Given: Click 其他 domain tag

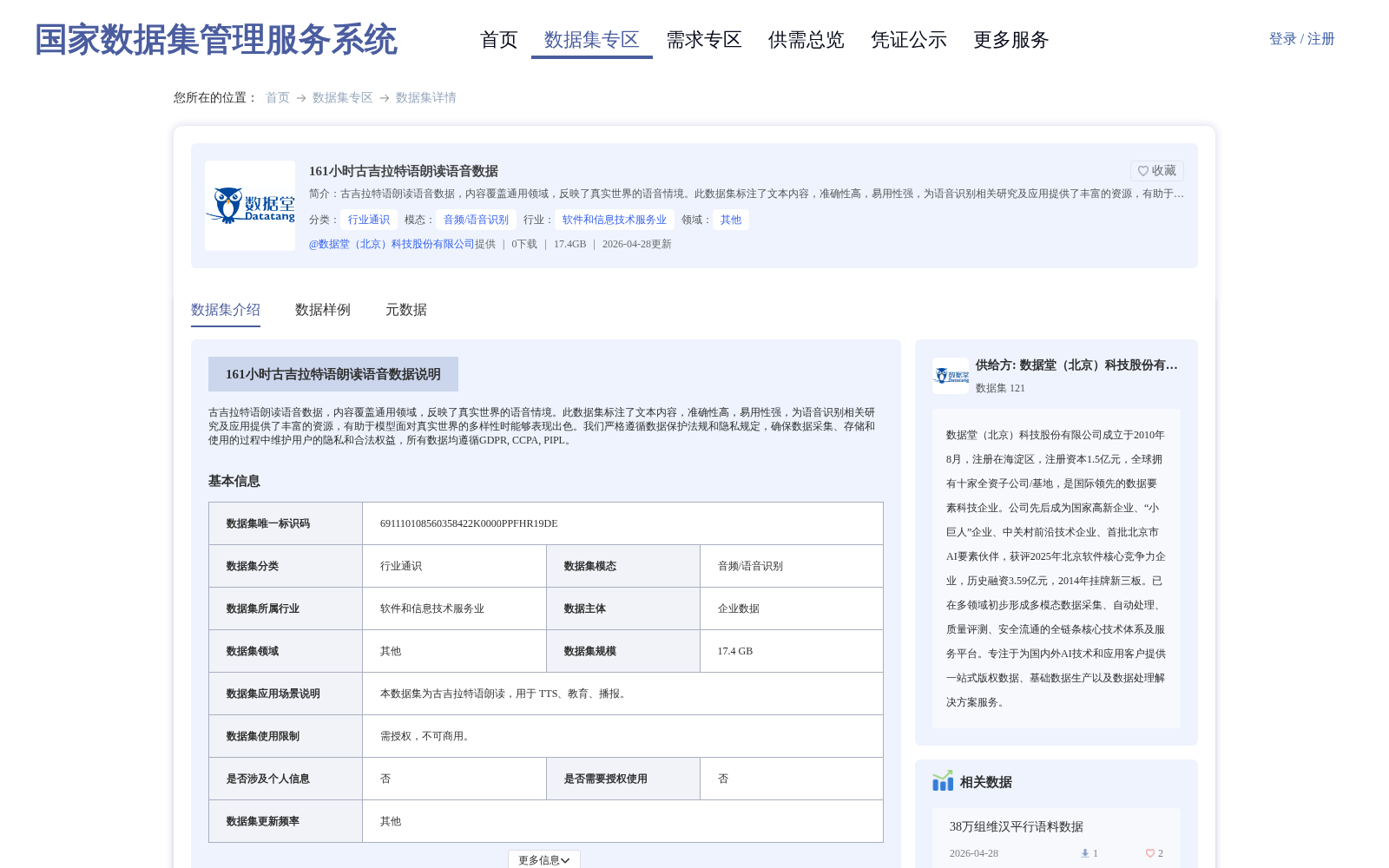Looking at the screenshot, I should coord(731,220).
